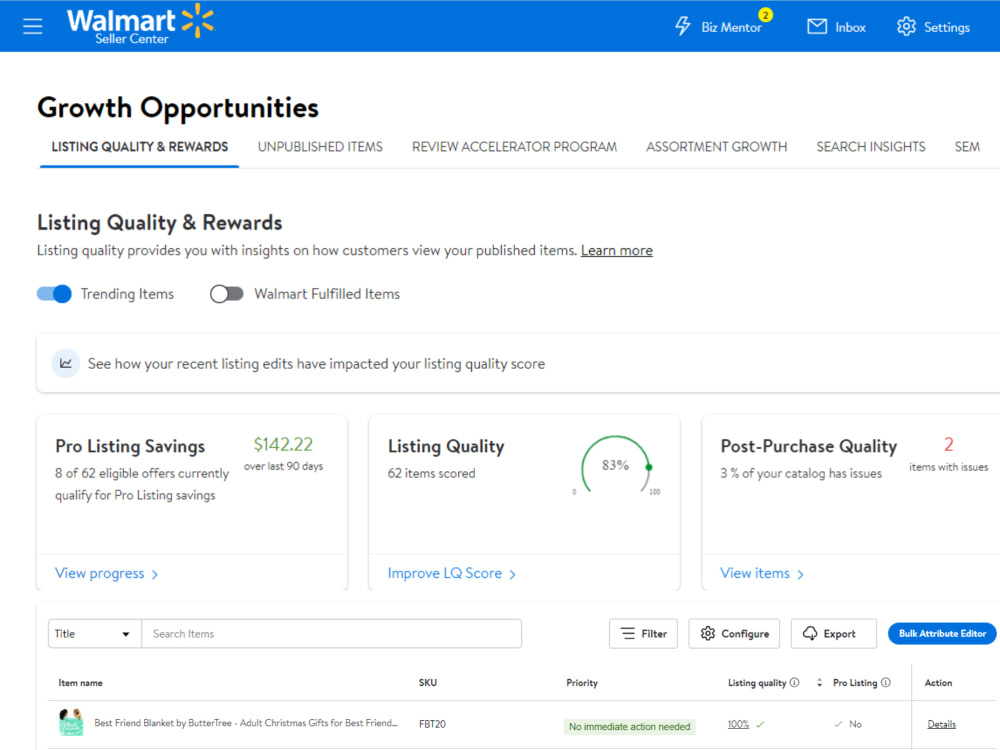Click the 62 items scored text
The height and width of the screenshot is (750, 1000).
coord(432,473)
